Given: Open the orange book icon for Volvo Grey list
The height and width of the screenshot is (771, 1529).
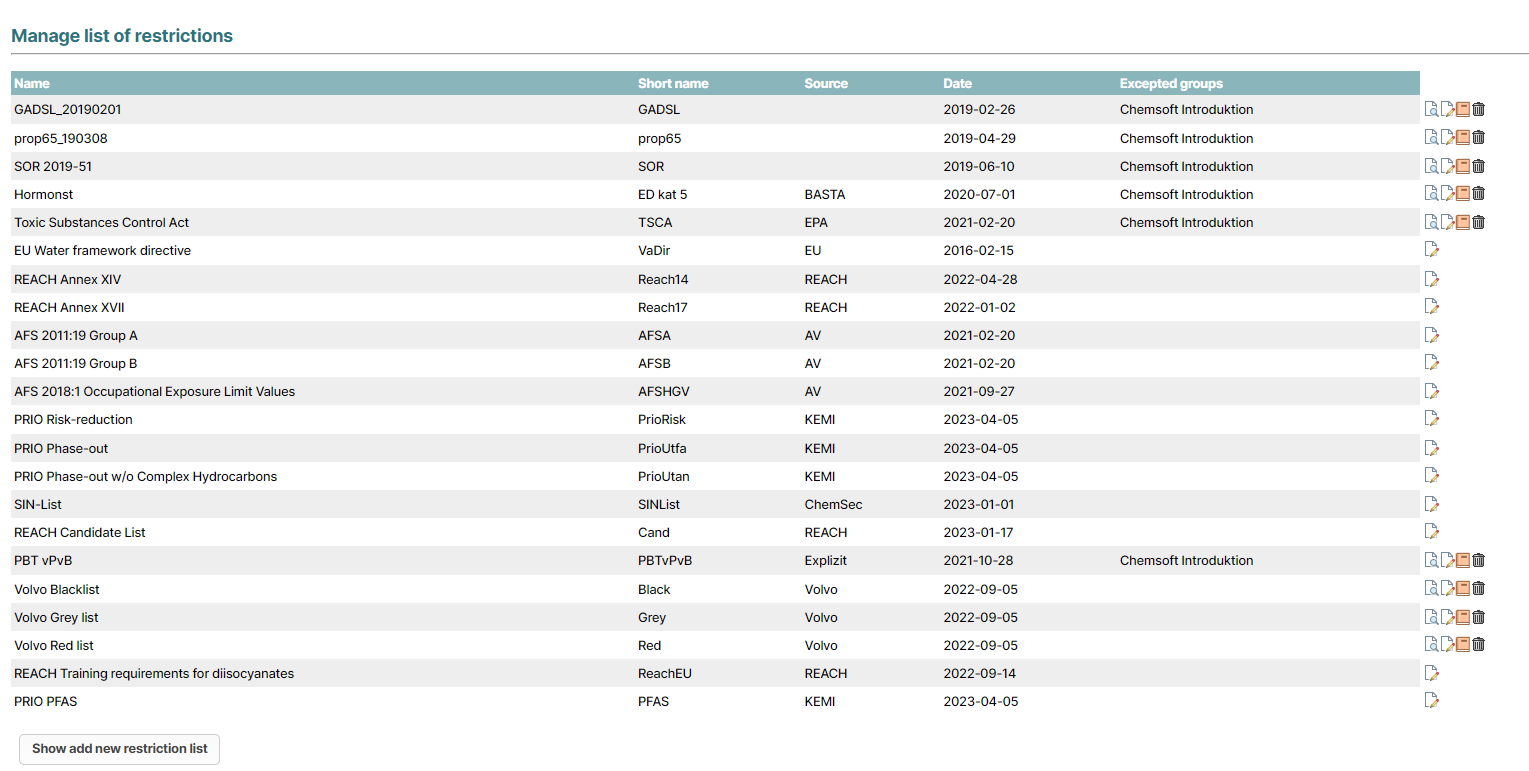Looking at the screenshot, I should click(x=1462, y=617).
